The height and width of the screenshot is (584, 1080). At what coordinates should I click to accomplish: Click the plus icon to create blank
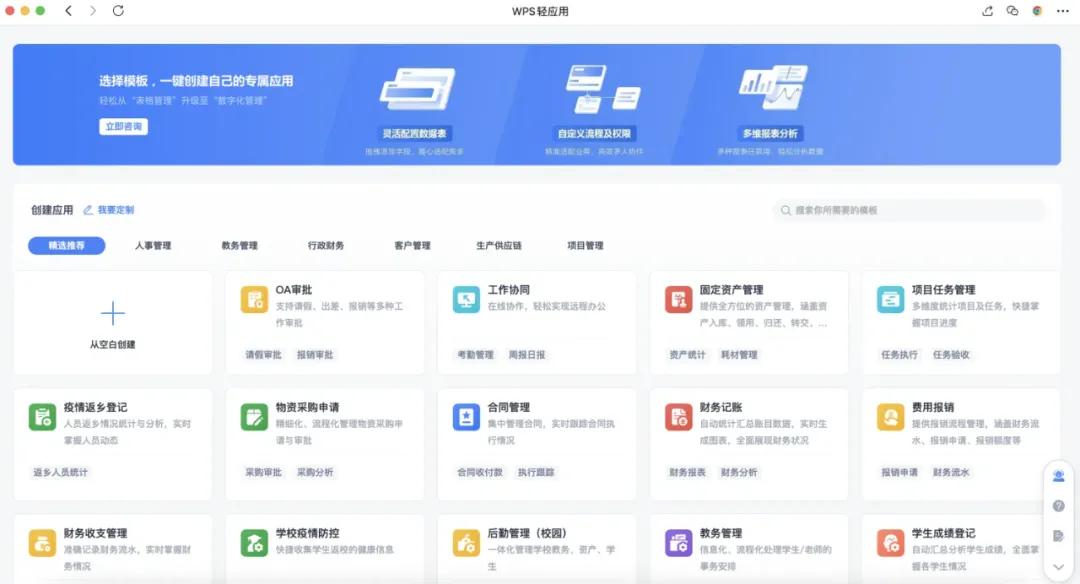click(x=112, y=313)
